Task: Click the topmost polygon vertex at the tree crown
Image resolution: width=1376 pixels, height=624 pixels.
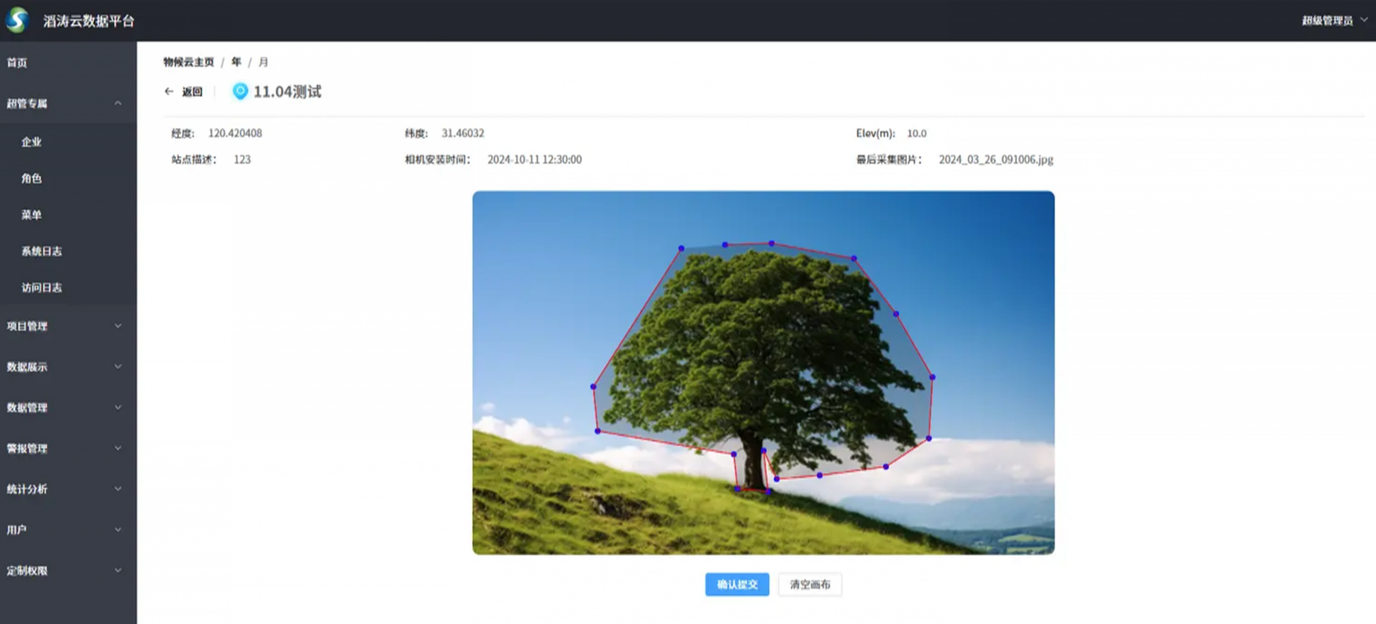Action: pyautogui.click(x=771, y=243)
